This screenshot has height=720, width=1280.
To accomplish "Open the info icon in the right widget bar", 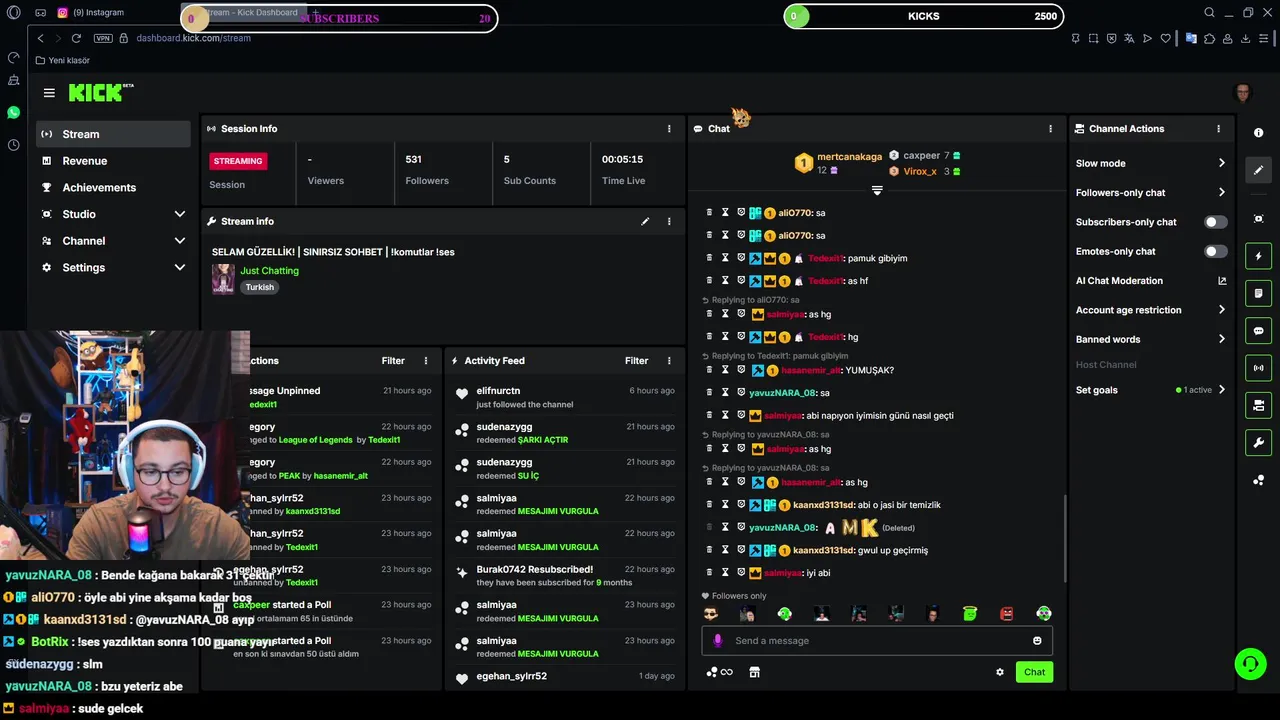I will click(x=1258, y=133).
